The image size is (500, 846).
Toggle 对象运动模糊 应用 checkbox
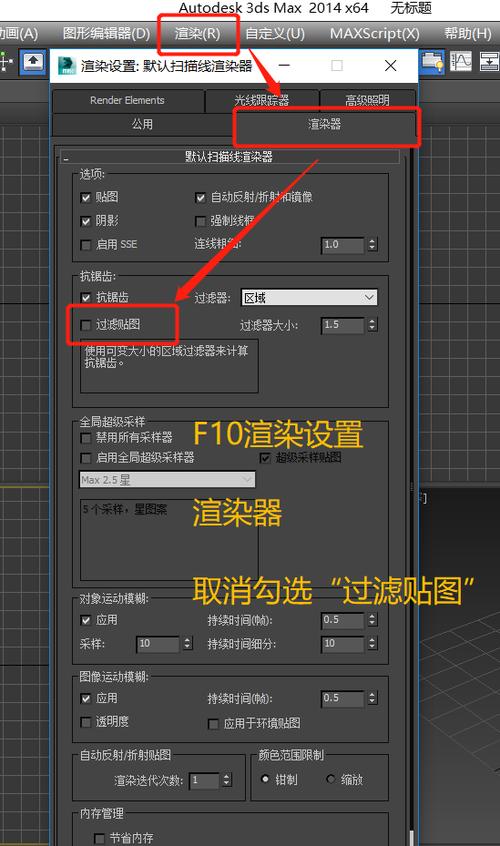coord(86,620)
